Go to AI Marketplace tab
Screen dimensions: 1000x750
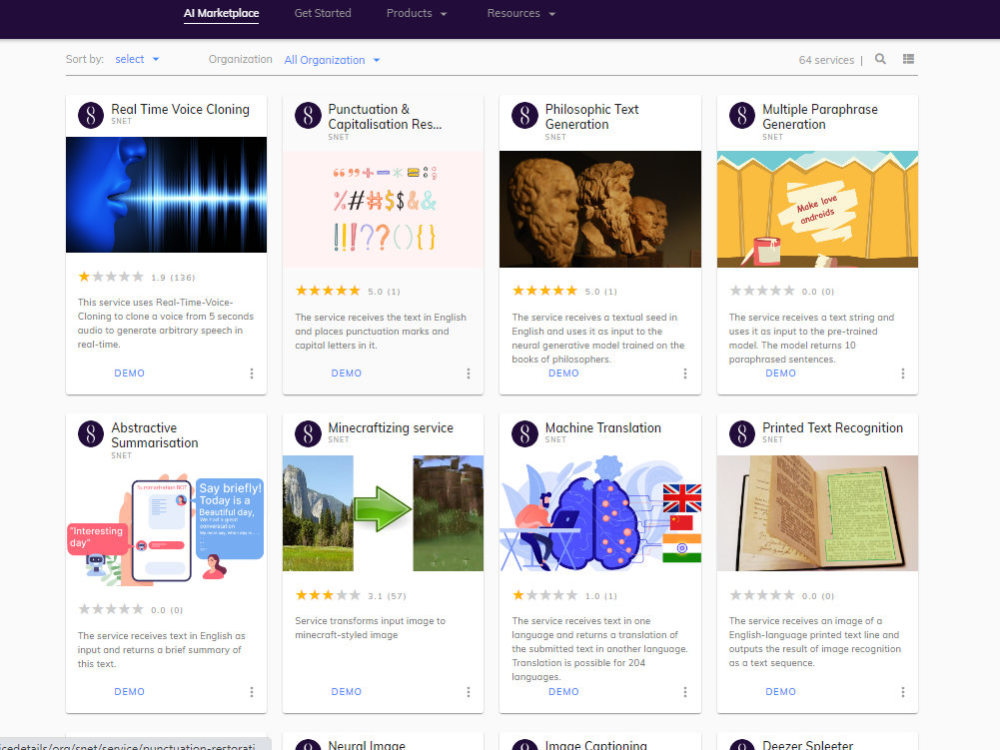[221, 13]
